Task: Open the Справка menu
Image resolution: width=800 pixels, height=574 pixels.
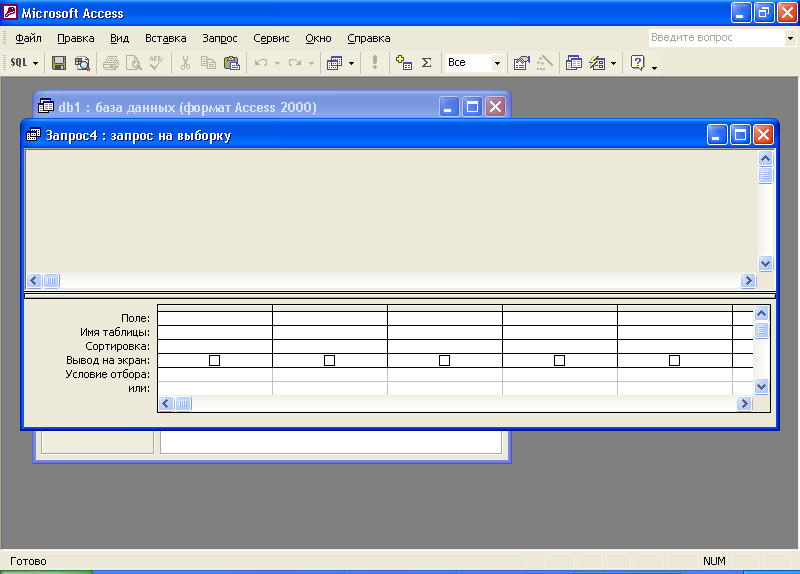Action: pos(368,38)
